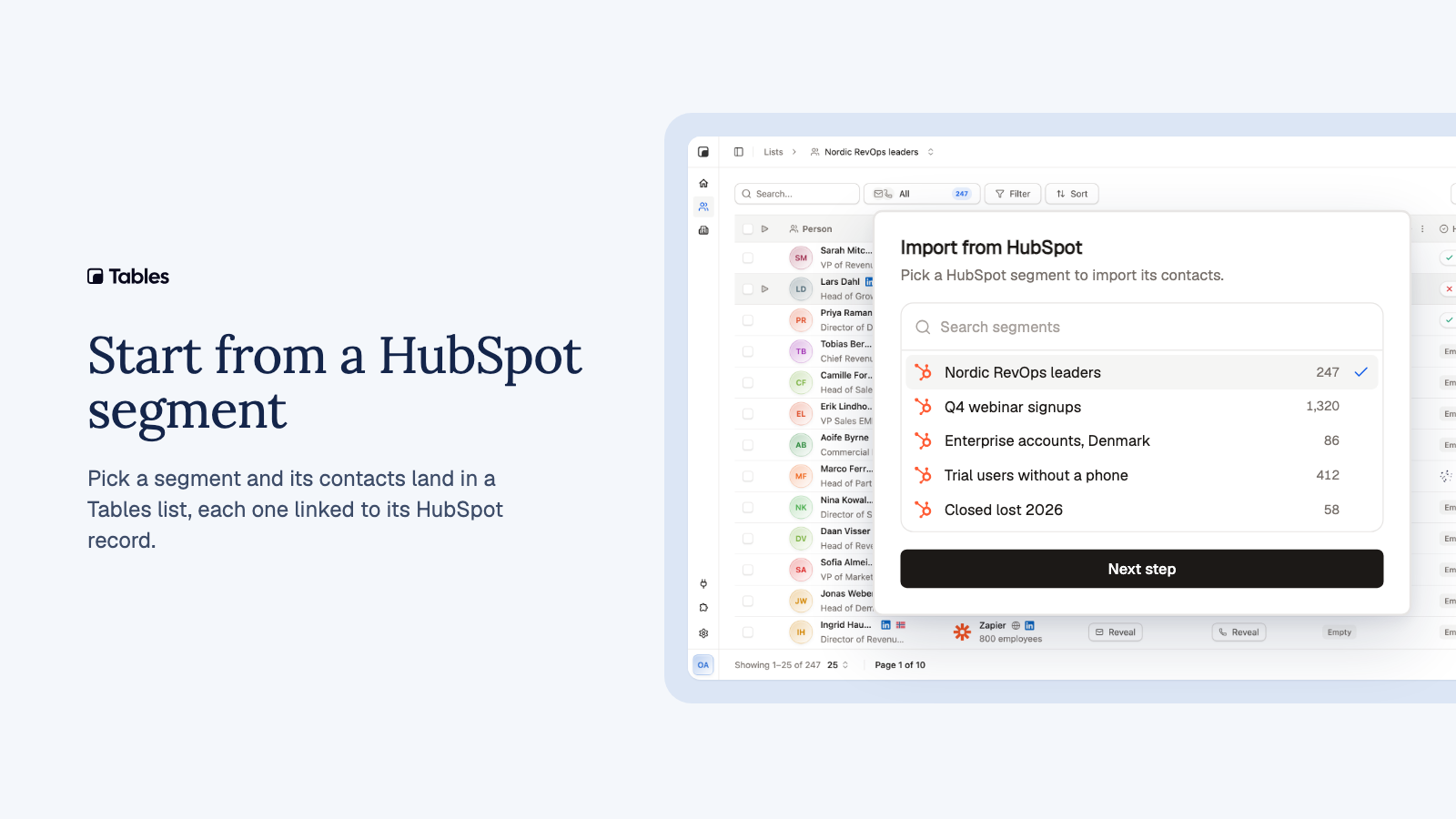Click Ingrid Hau's LinkedIn icon

(x=885, y=625)
